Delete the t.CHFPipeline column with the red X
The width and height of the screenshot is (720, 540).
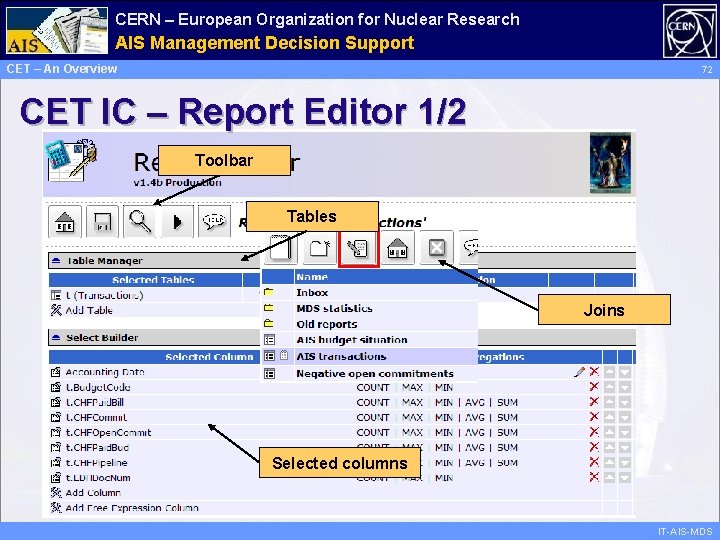click(594, 461)
